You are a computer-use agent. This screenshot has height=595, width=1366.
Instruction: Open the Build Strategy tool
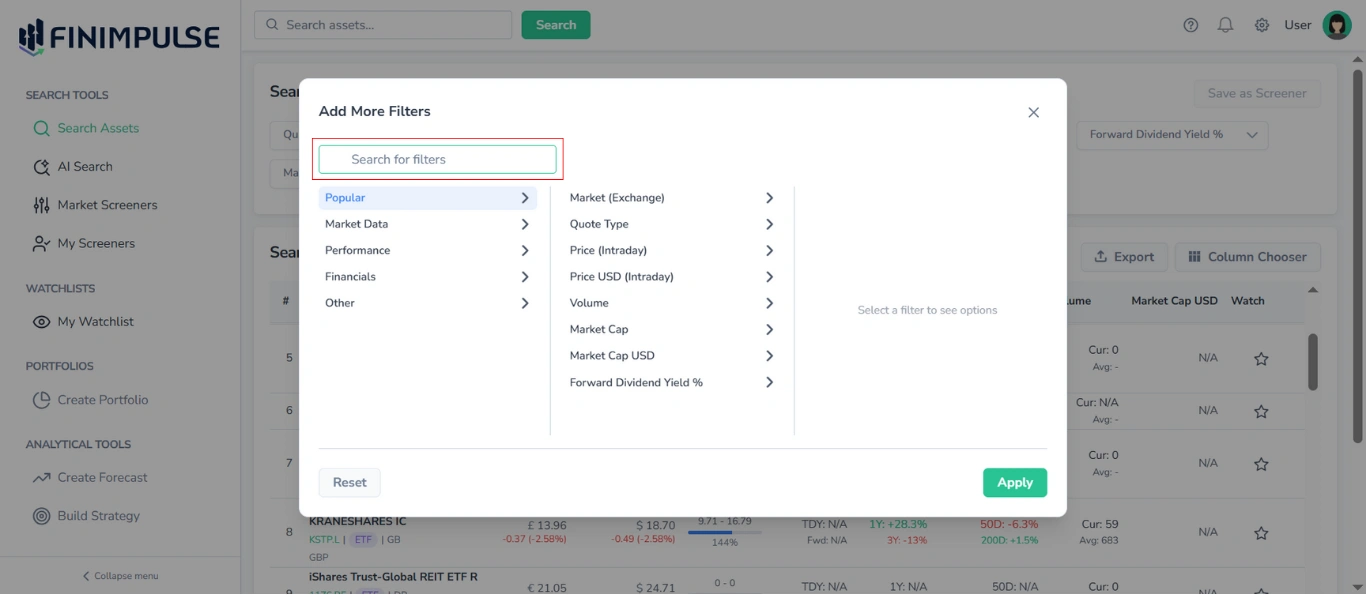[97, 515]
